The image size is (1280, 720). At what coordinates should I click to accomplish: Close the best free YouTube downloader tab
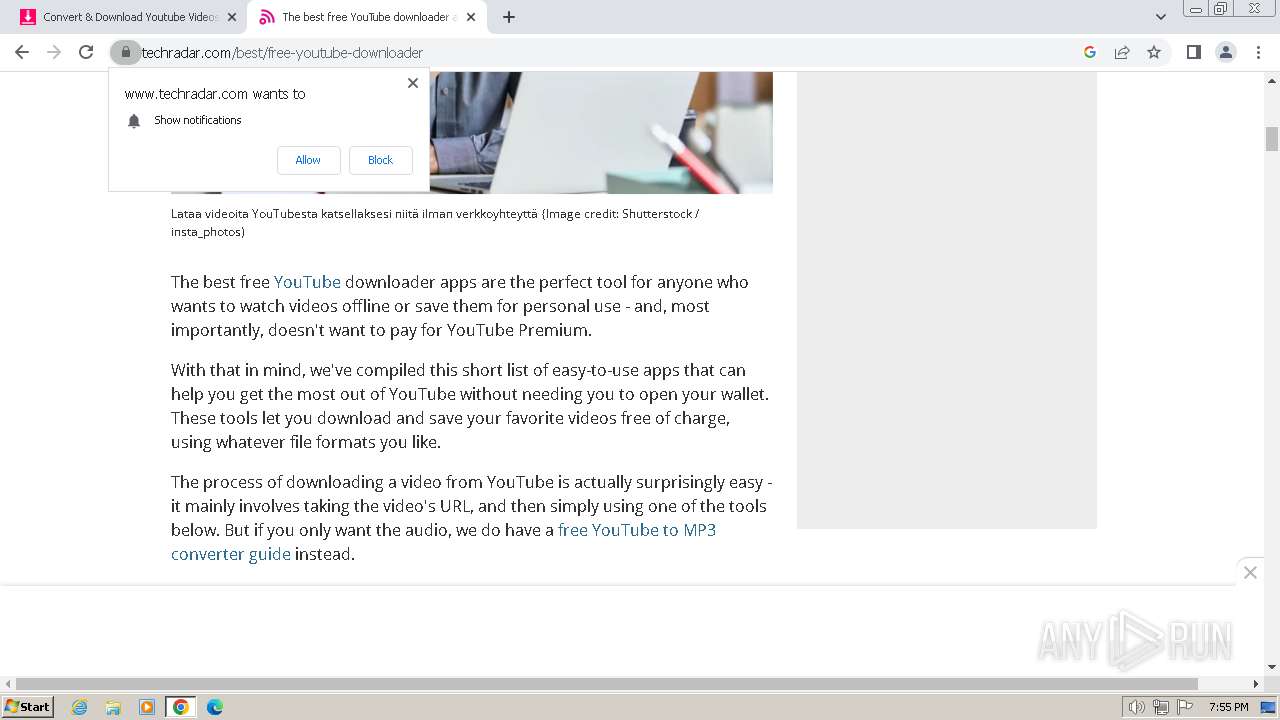(471, 17)
